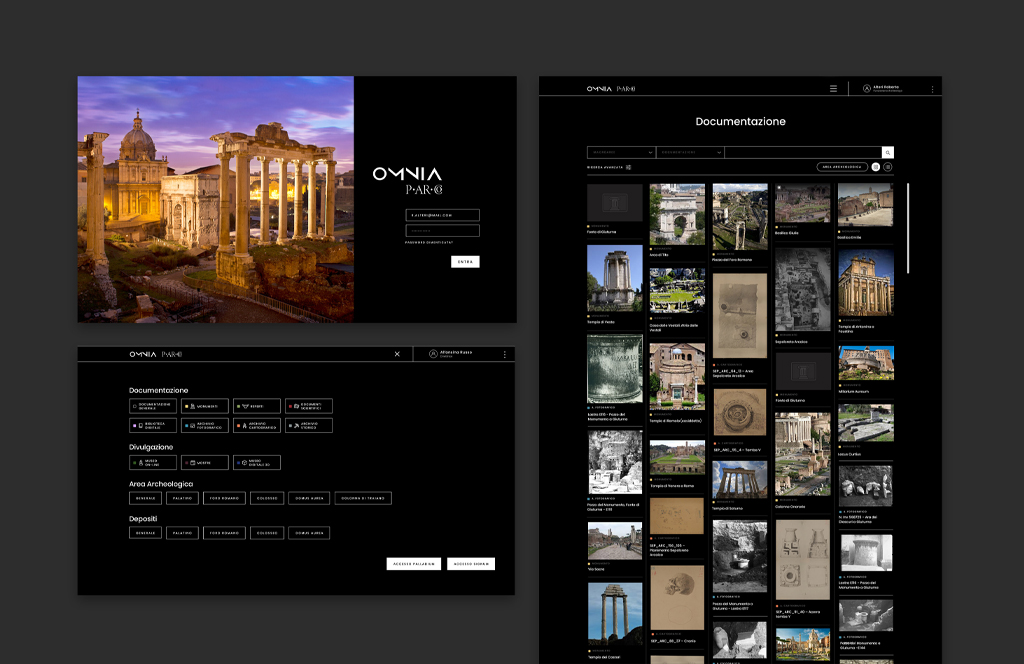Expand the Documentazione category dropdown
1024x664 pixels.
(689, 152)
